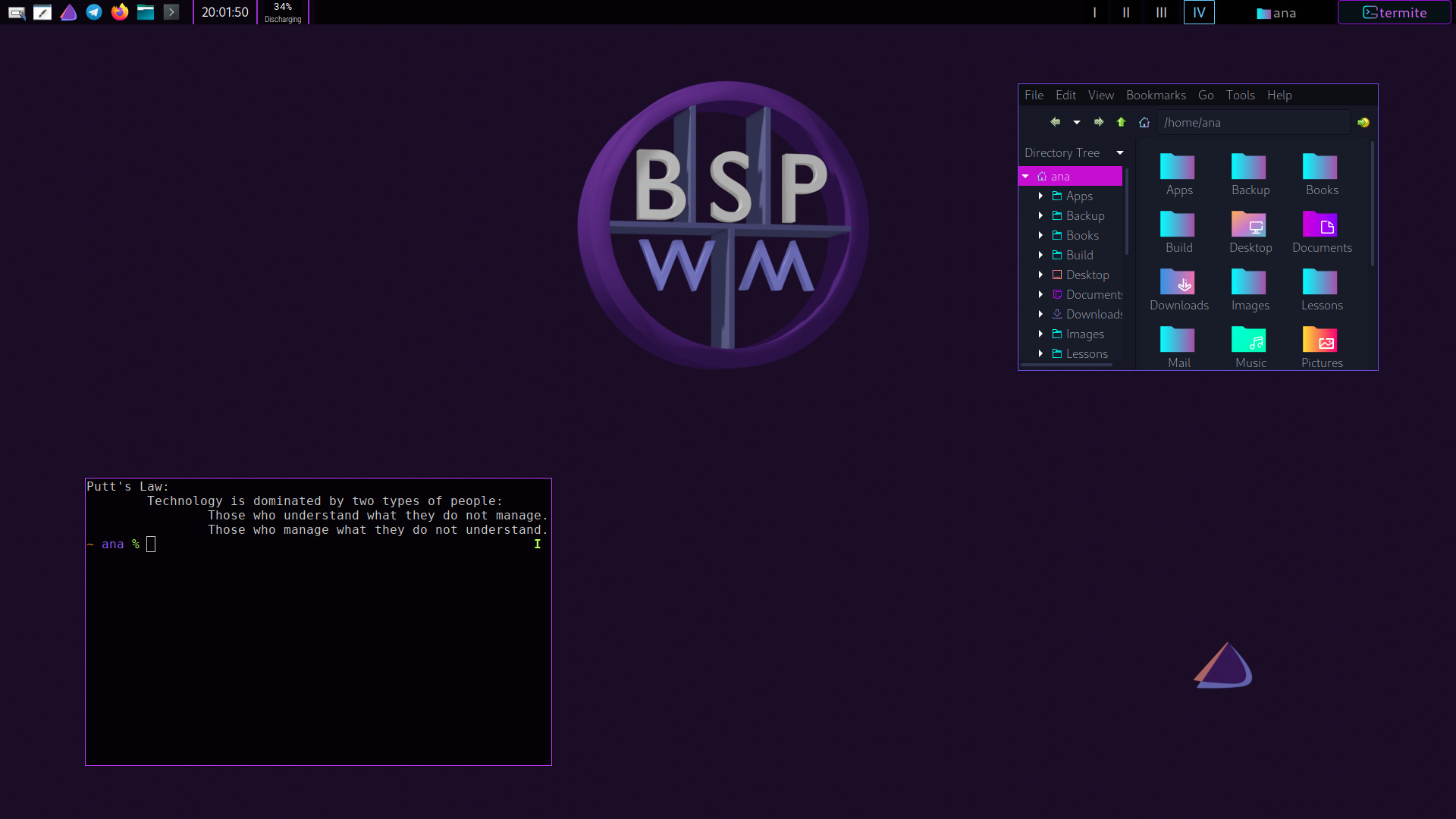
Task: Open the Bookmarks menu
Action: (x=1156, y=95)
